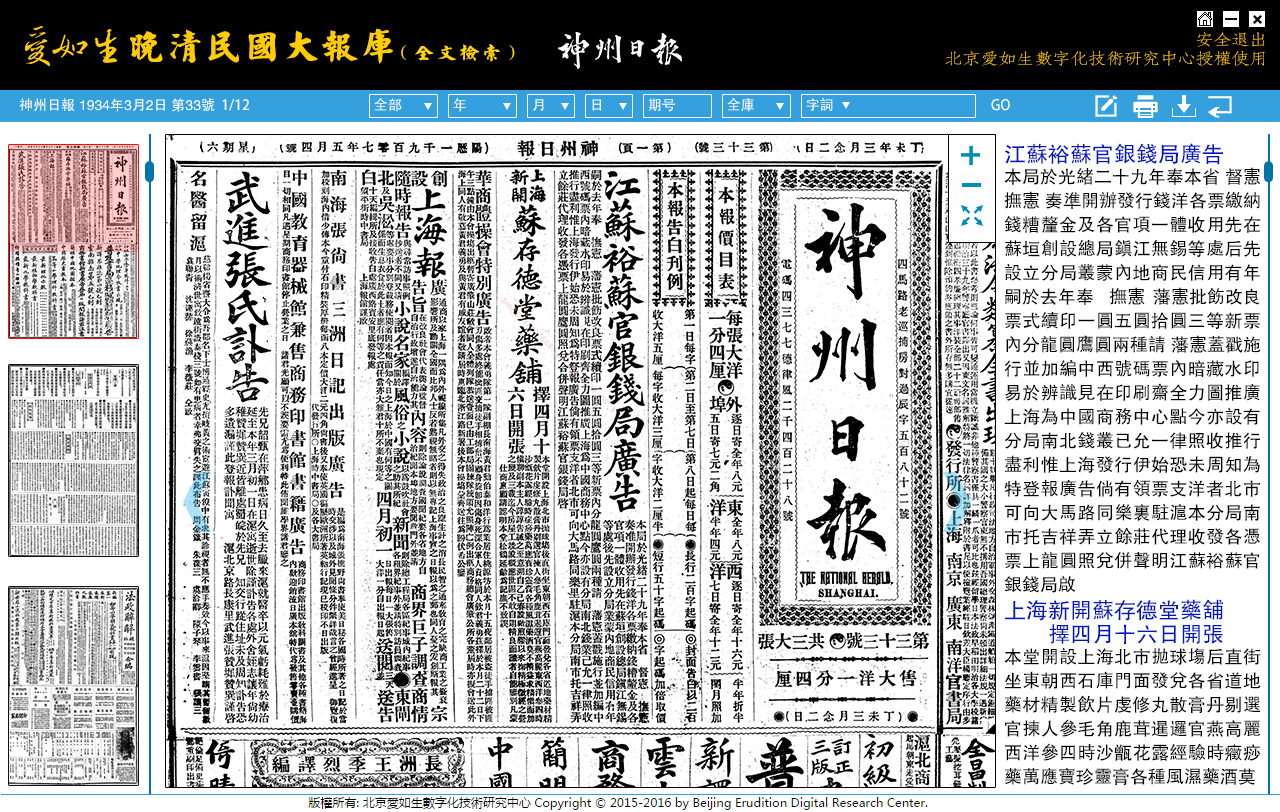Expand the 年 (year) dropdown
The width and height of the screenshot is (1280, 812).
482,104
